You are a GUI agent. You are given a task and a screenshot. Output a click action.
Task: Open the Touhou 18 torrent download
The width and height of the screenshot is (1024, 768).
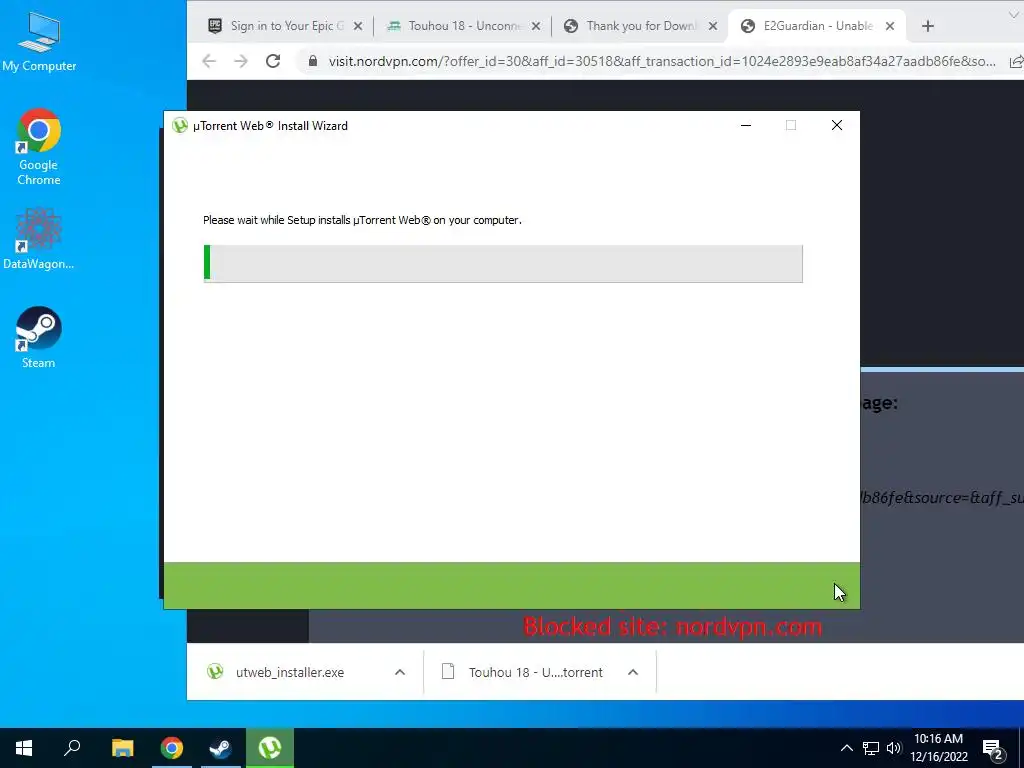[525, 672]
